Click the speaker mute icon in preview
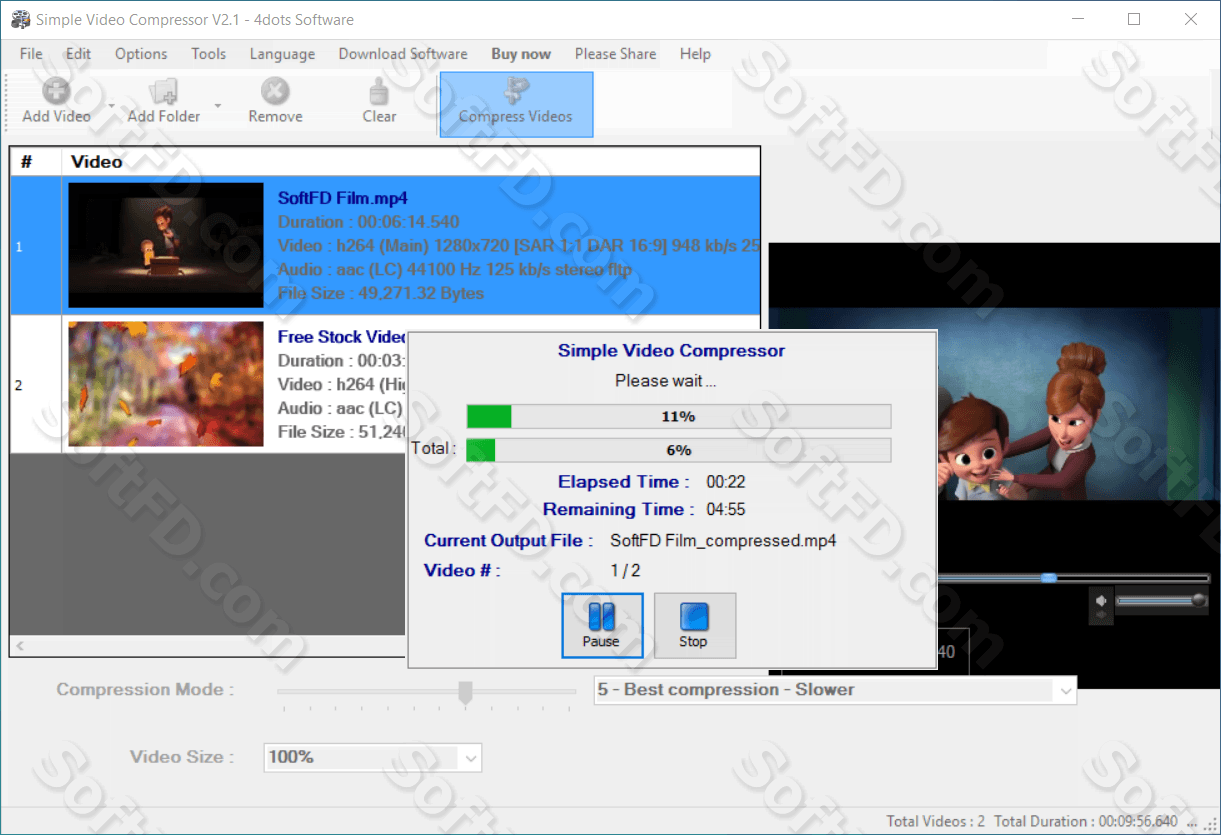 pos(1101,600)
